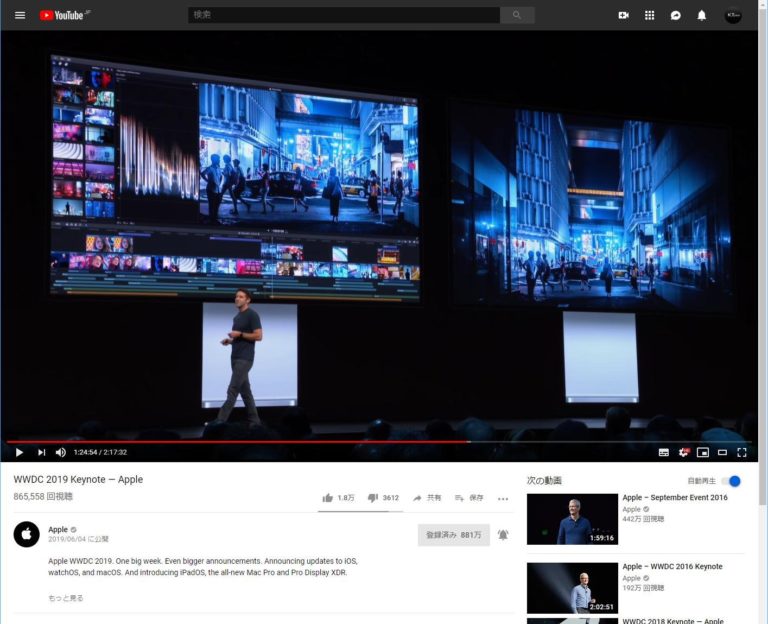Click the subscribed button showing 881万

453,535
